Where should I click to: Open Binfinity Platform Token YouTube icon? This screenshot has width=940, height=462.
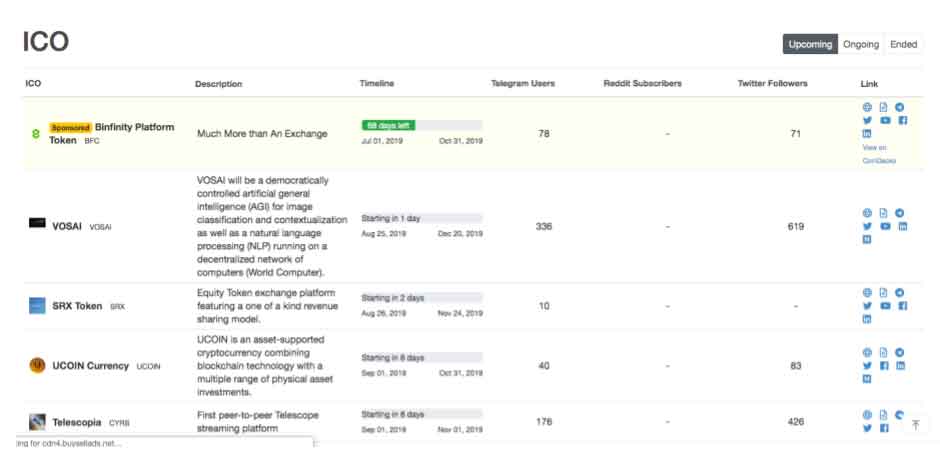point(885,120)
